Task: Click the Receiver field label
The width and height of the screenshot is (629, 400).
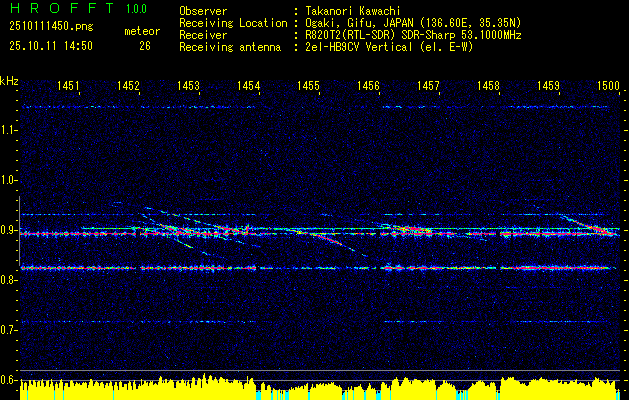Action: pos(203,35)
